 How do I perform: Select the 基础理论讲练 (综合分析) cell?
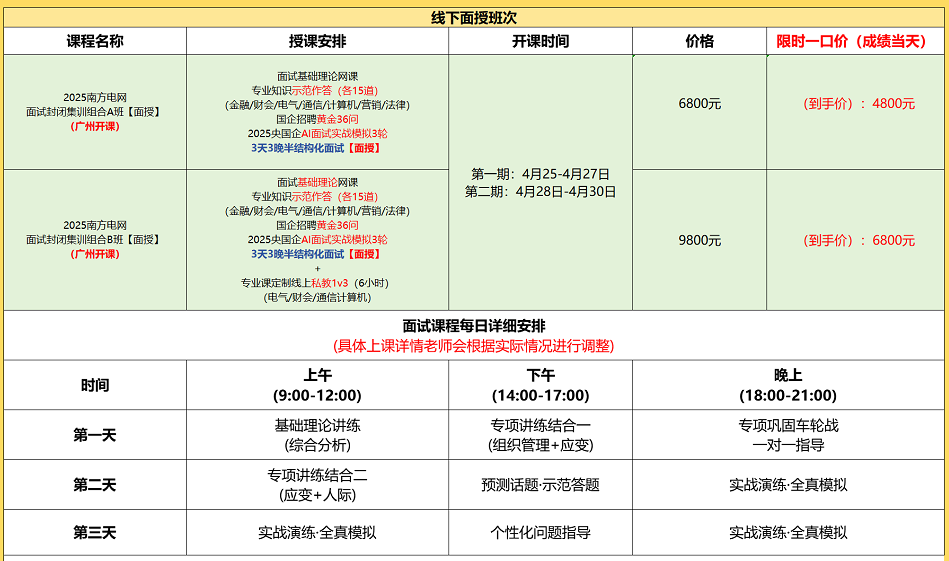click(317, 435)
